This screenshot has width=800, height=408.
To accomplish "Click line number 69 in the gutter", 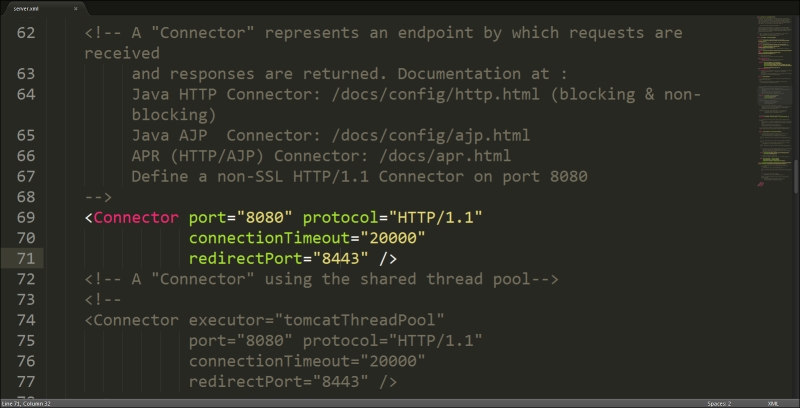I will click(26, 218).
